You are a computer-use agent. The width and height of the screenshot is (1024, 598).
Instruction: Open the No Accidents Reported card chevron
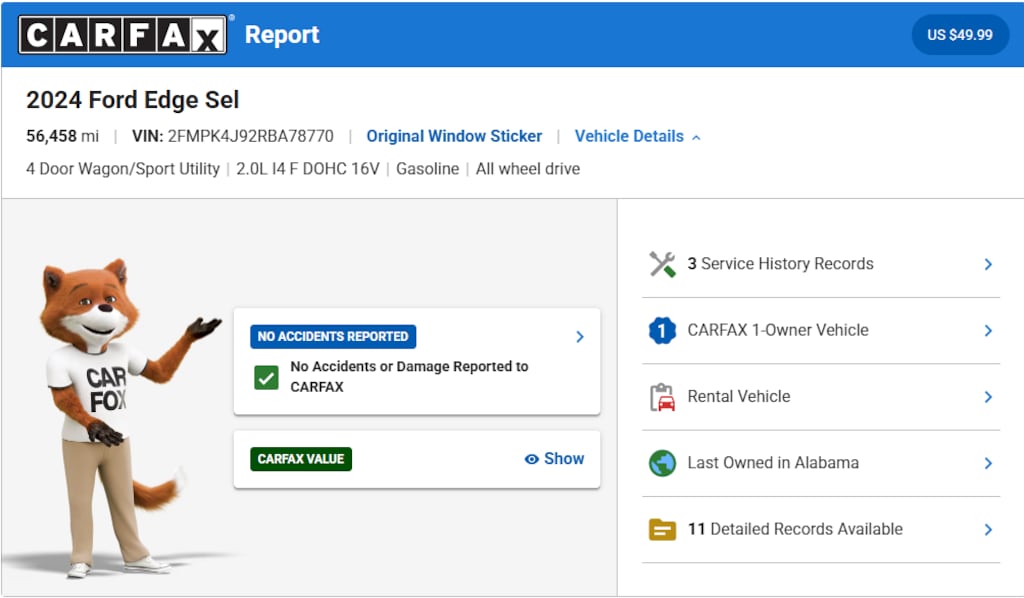[x=580, y=337]
